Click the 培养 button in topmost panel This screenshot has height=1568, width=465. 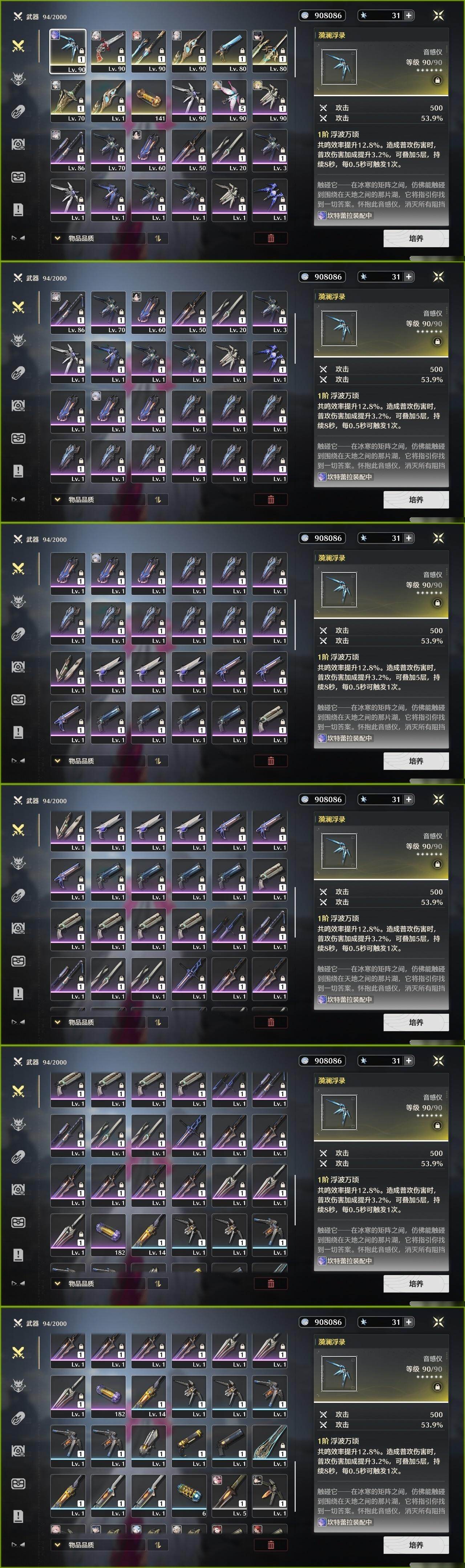point(416,238)
